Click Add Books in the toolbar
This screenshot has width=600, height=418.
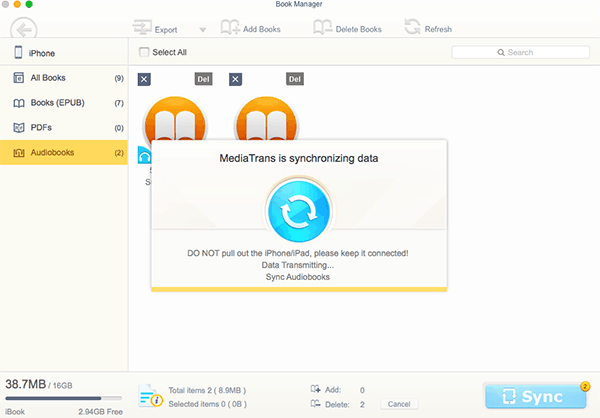coord(251,28)
